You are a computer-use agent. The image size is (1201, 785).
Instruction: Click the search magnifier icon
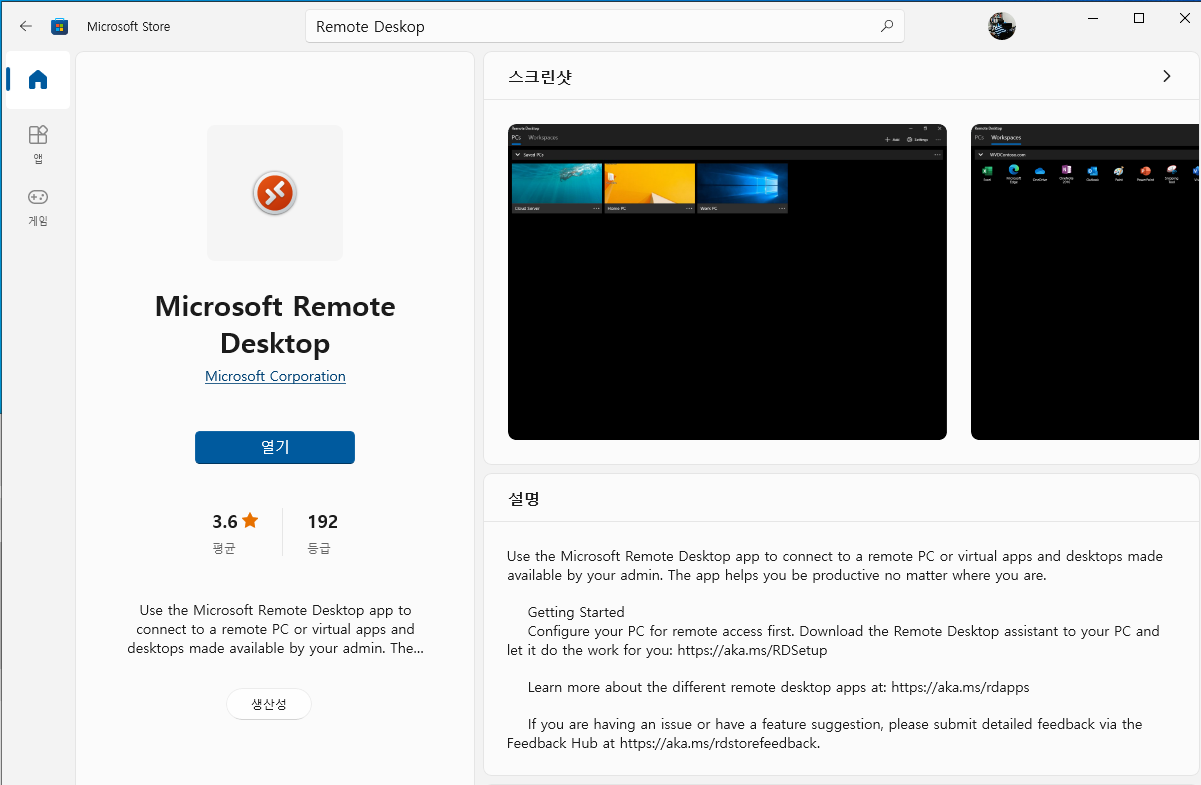click(886, 27)
